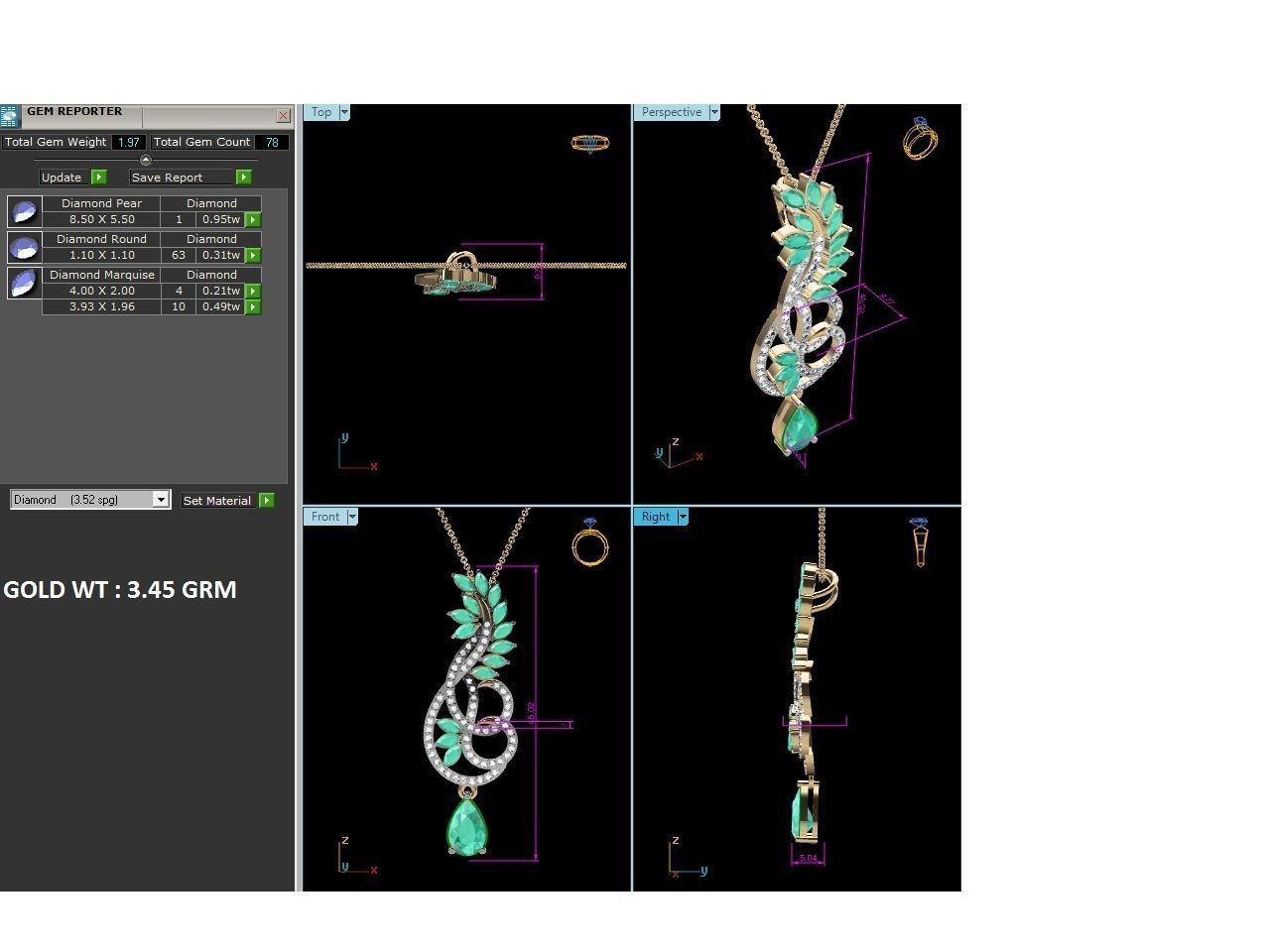This screenshot has width=1270, height=952.
Task: Select the Diamond Round gem thumbnail
Action: pyautogui.click(x=24, y=247)
